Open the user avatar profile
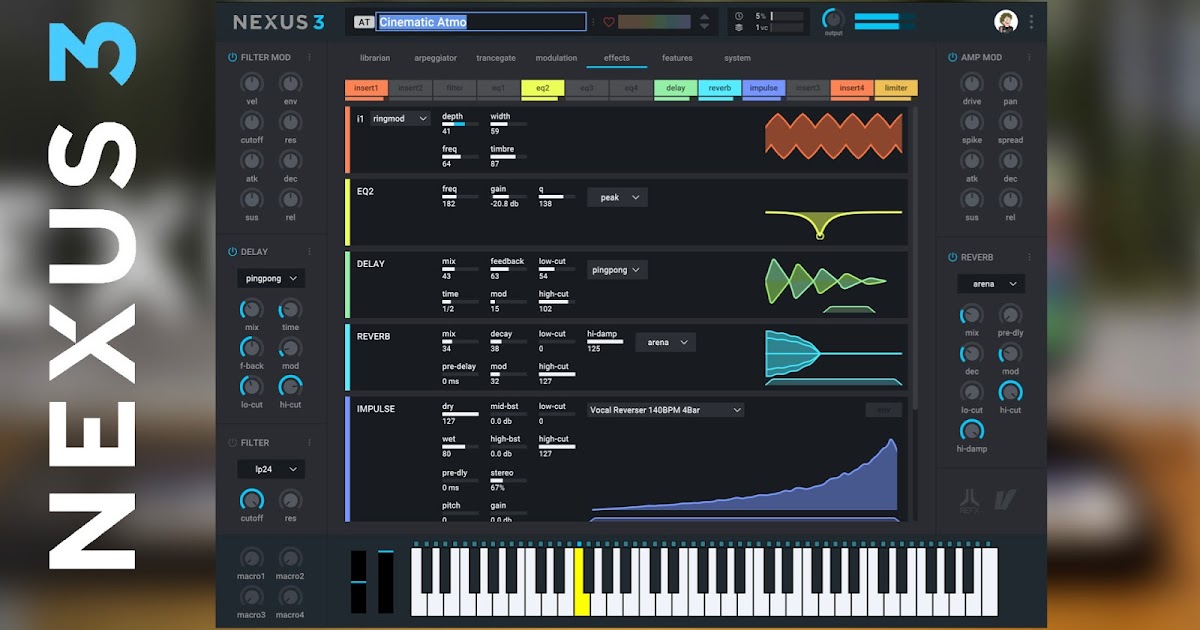The height and width of the screenshot is (630, 1200). coord(1005,21)
